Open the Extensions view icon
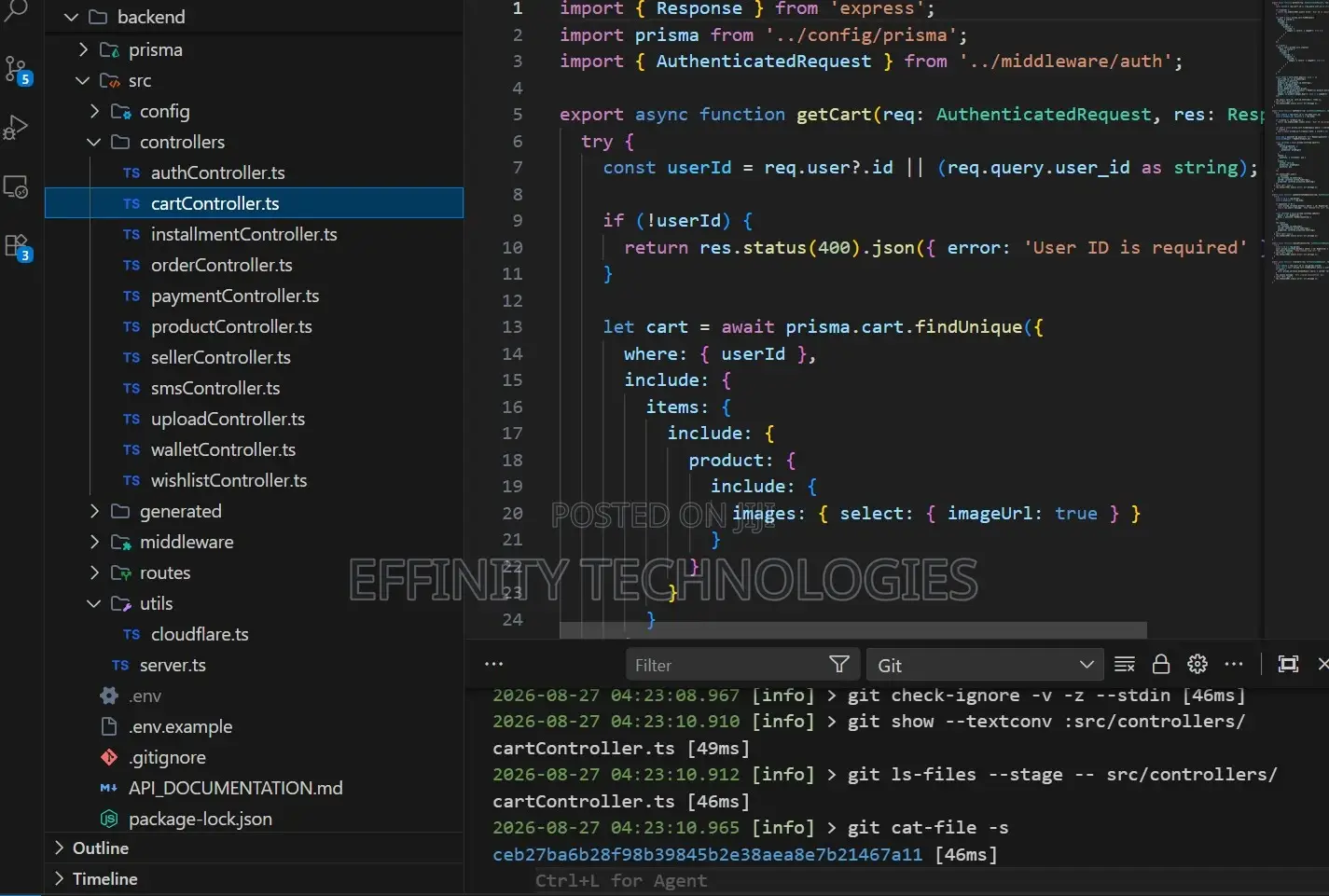Viewport: 1329px width, 896px height. 17,247
